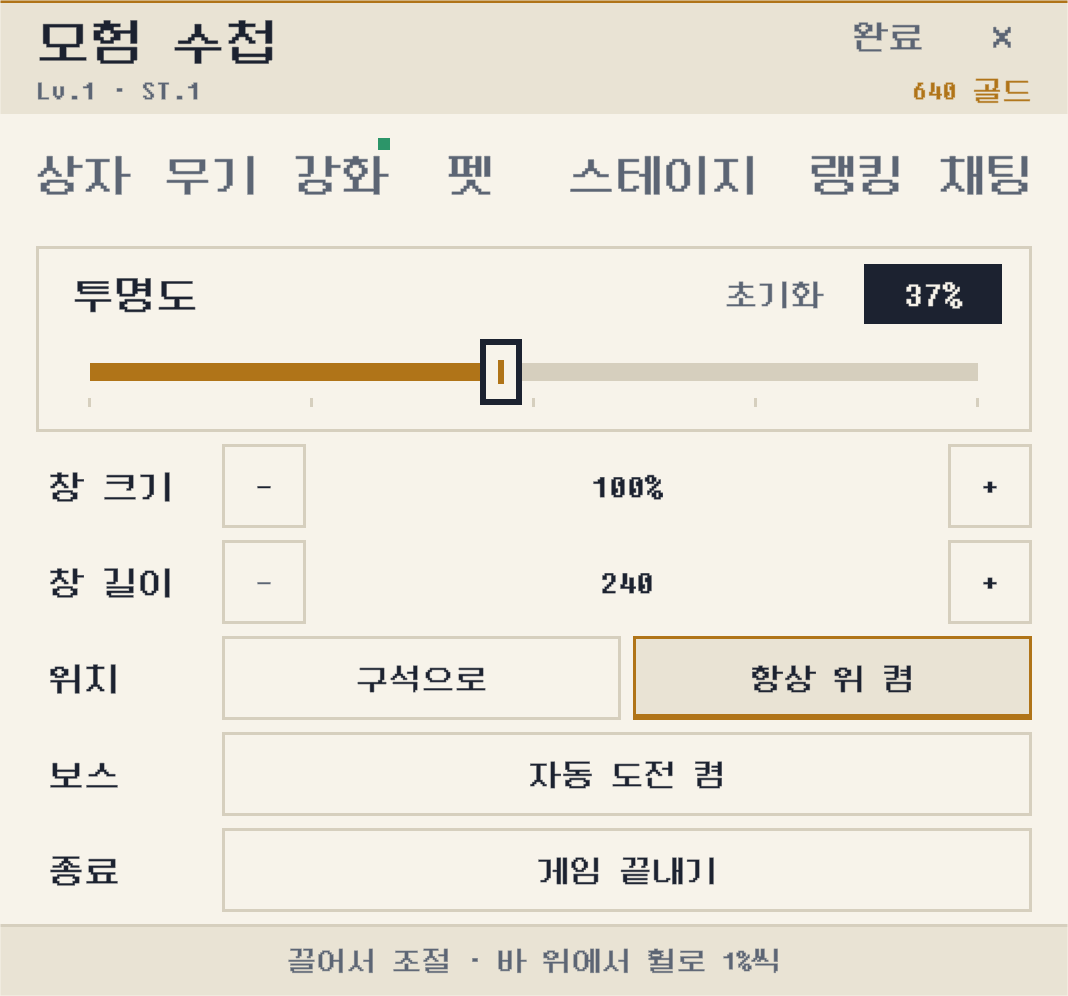The height and width of the screenshot is (996, 1068).
Task: Click the 투명도 slider handle
Action: pos(501,372)
